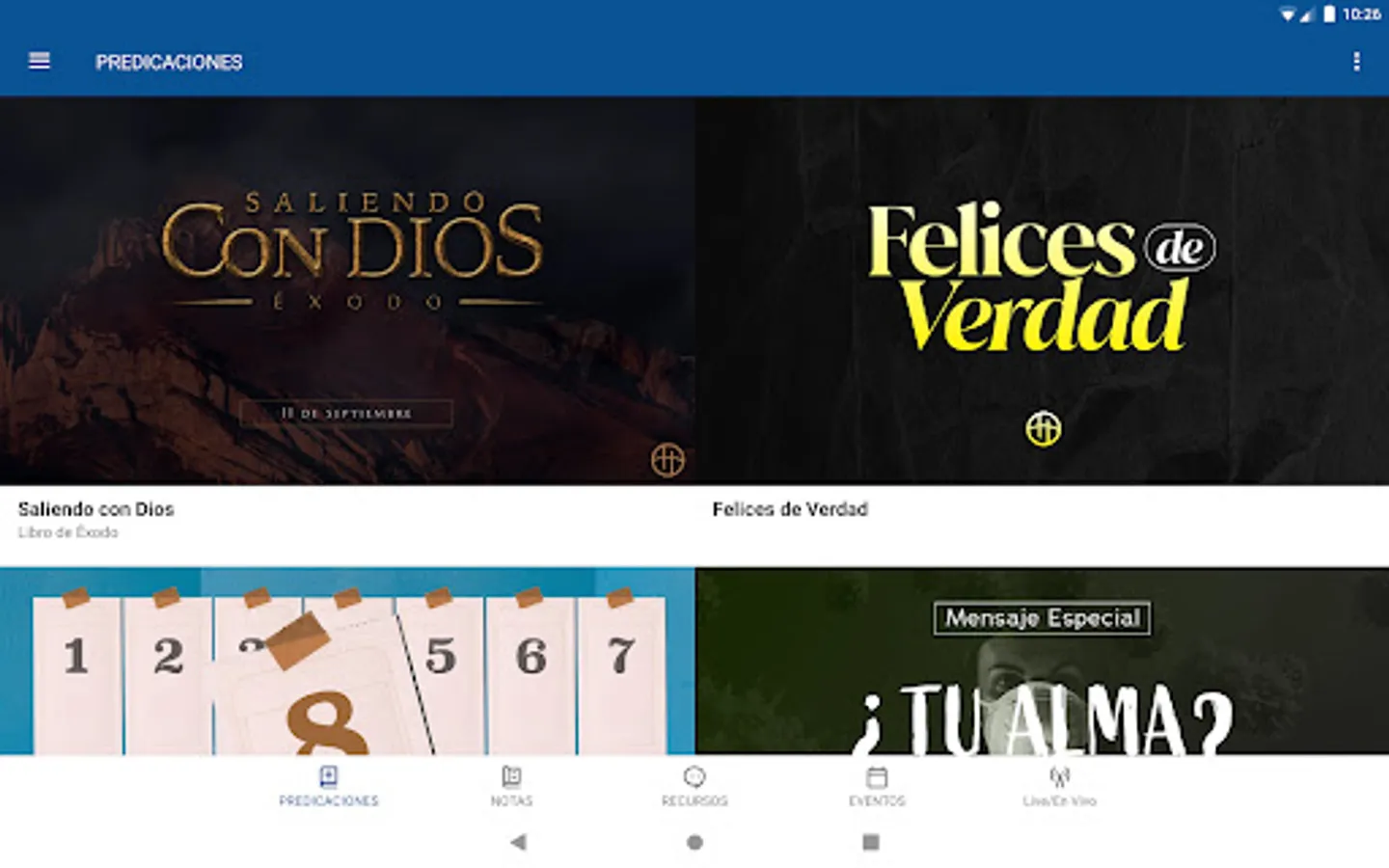Viewport: 1389px width, 868px height.
Task: Open the hamburger navigation menu
Action: pos(40,62)
